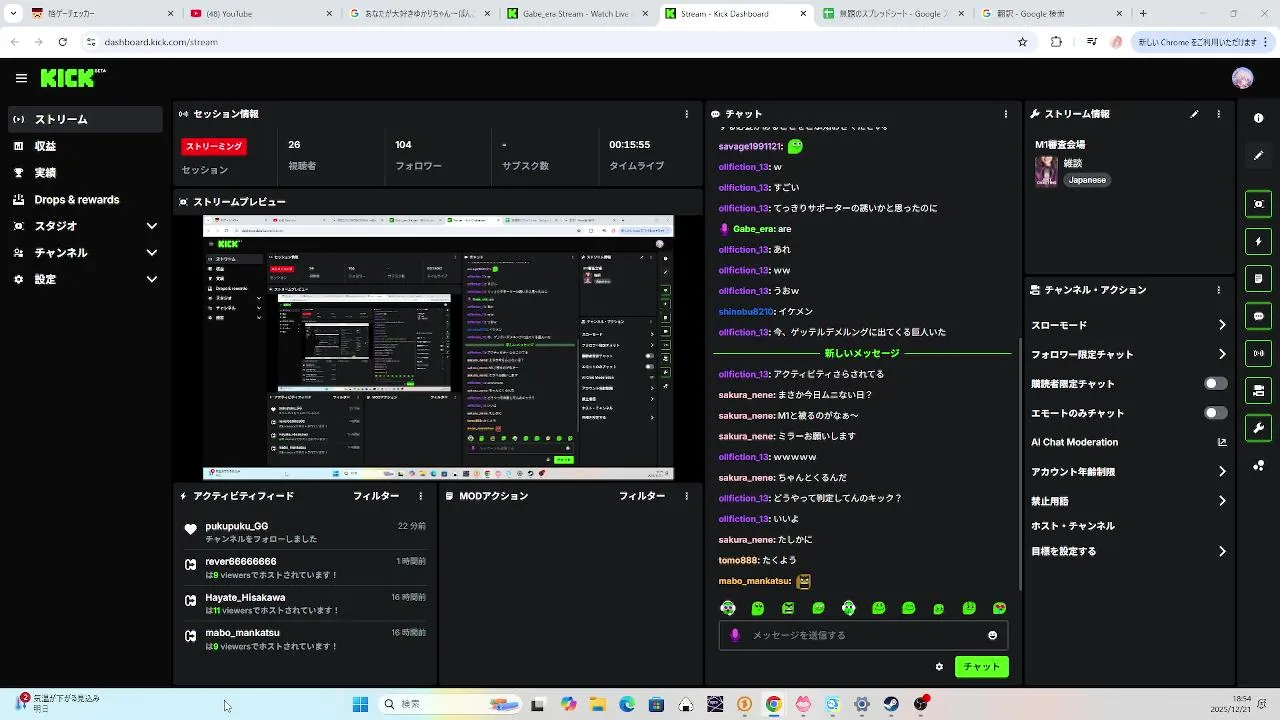The image size is (1280, 720).
Task: Click the three-dots cluster icon at the sidebar bottom
Action: (1258, 466)
